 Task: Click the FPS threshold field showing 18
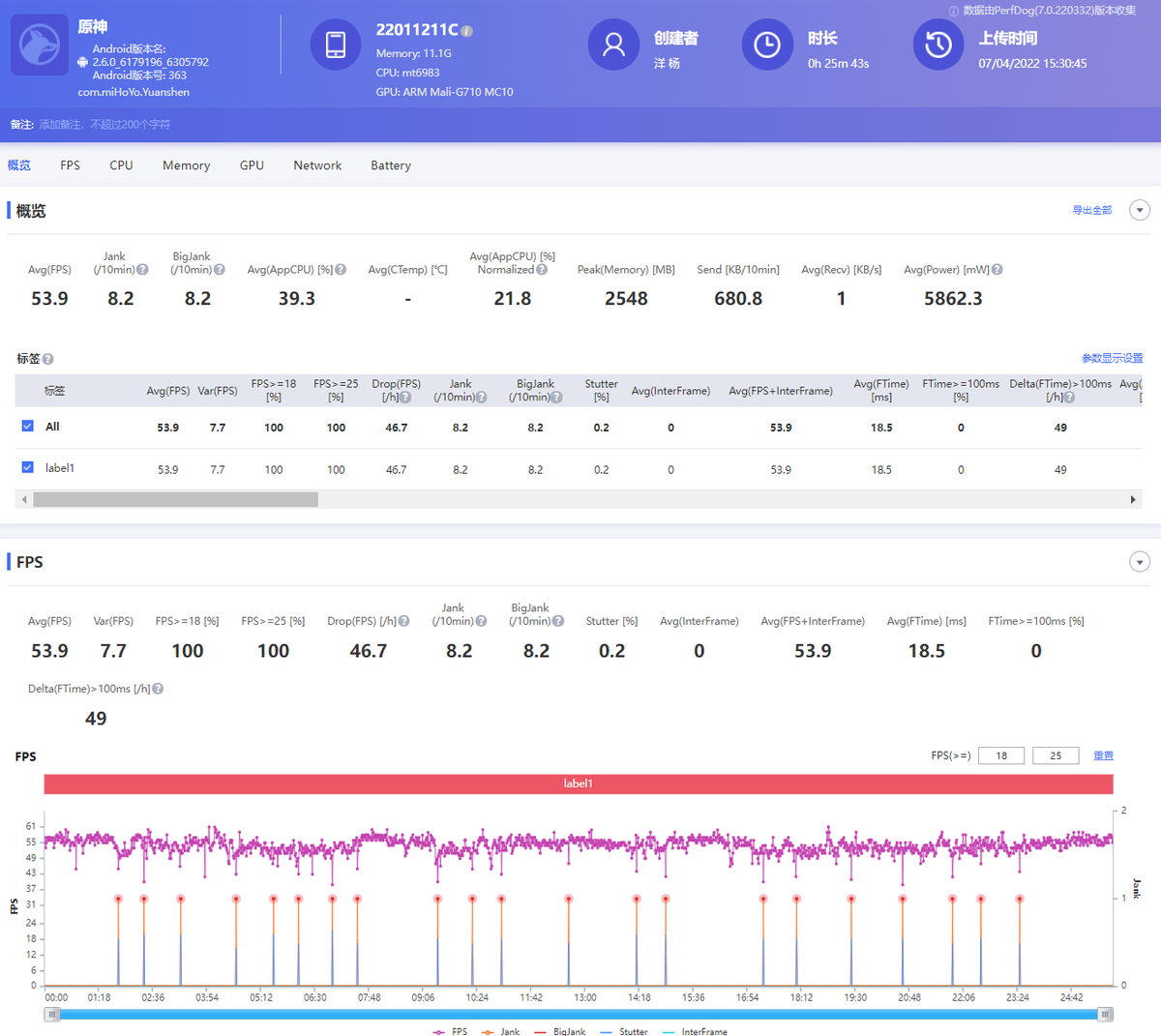point(1001,755)
